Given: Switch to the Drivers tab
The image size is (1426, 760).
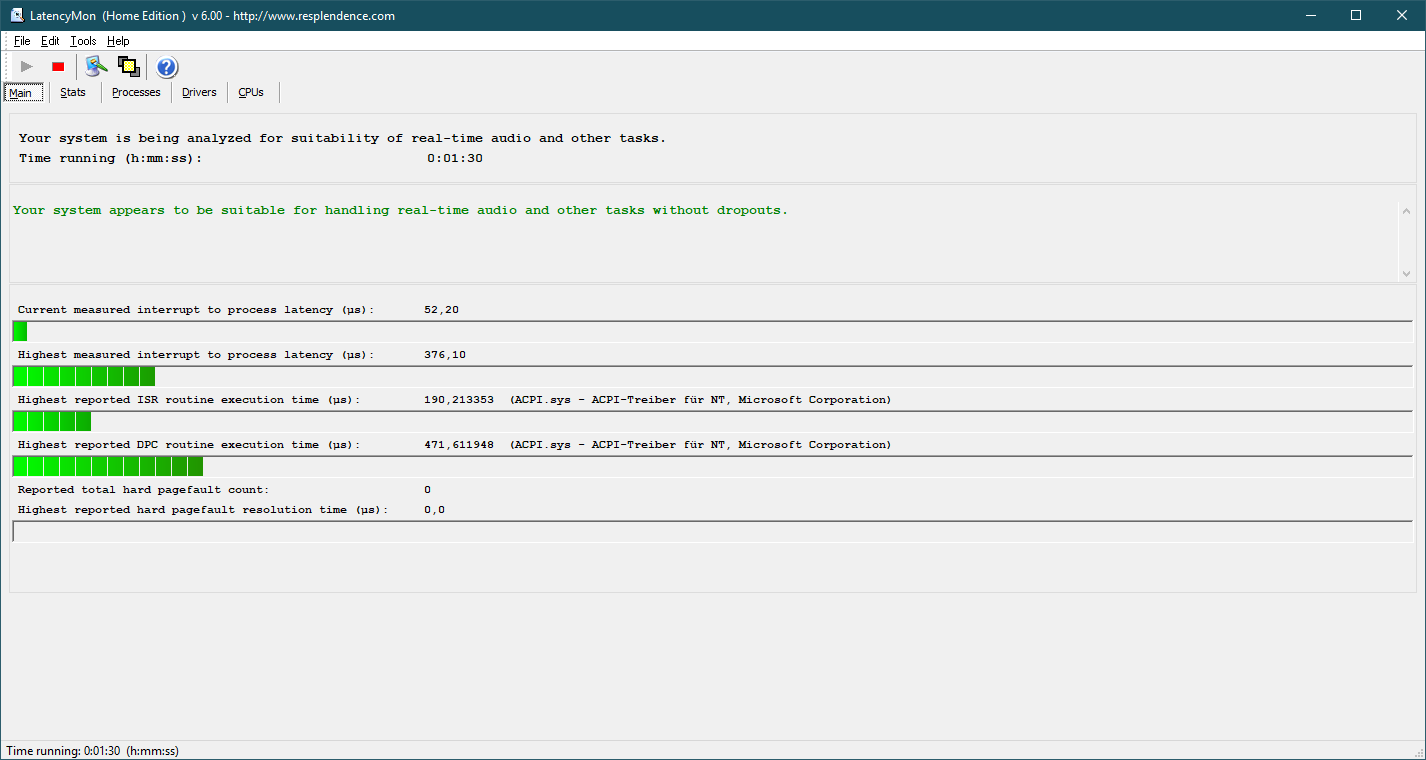Looking at the screenshot, I should point(199,92).
